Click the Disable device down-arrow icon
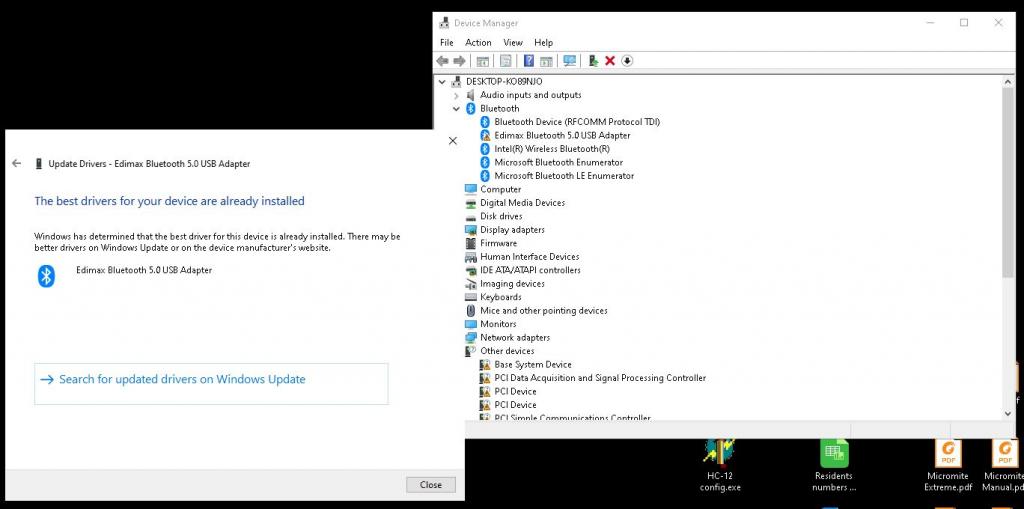Image resolution: width=1024 pixels, height=509 pixels. click(627, 61)
